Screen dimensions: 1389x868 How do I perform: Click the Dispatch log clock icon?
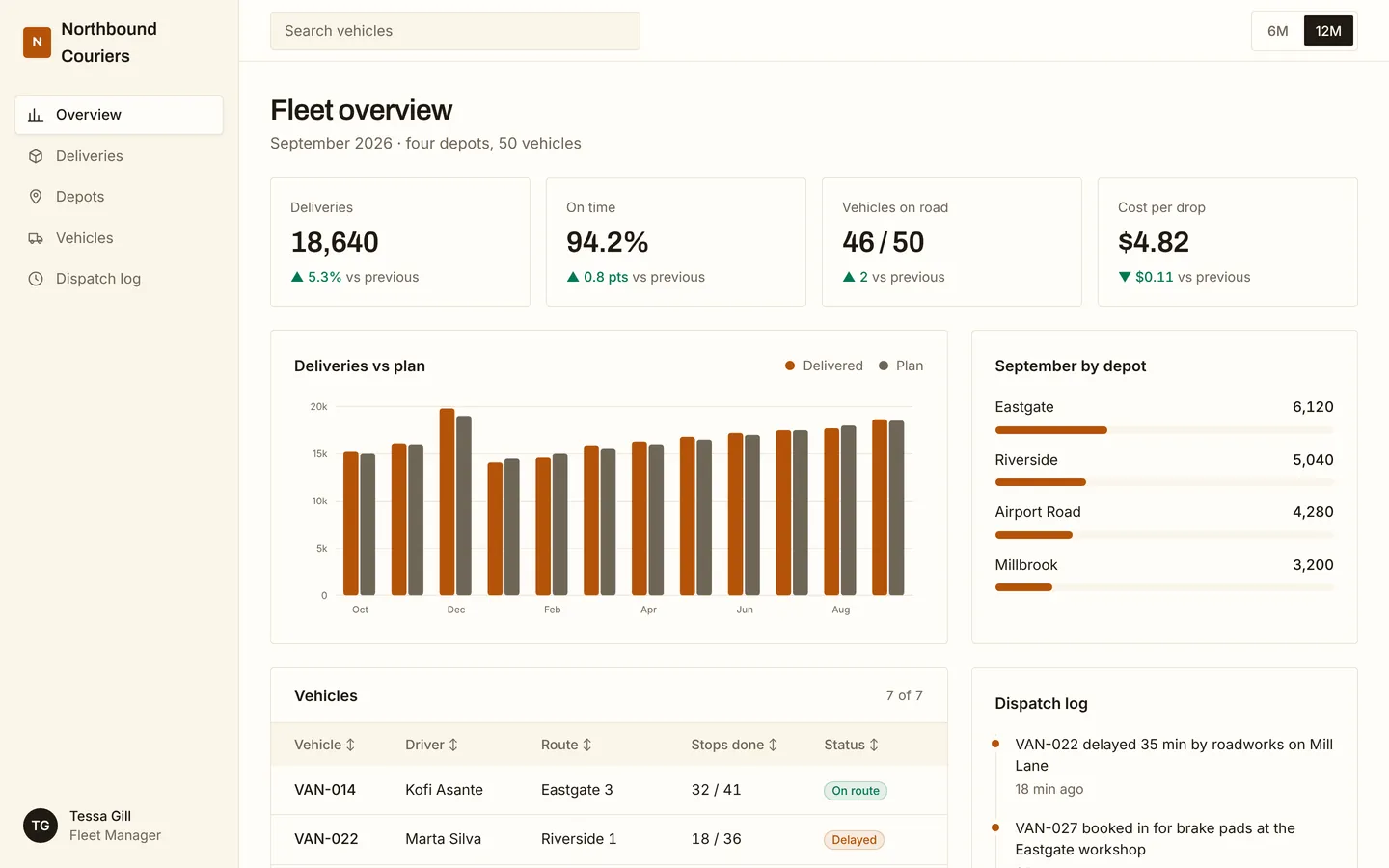(36, 279)
